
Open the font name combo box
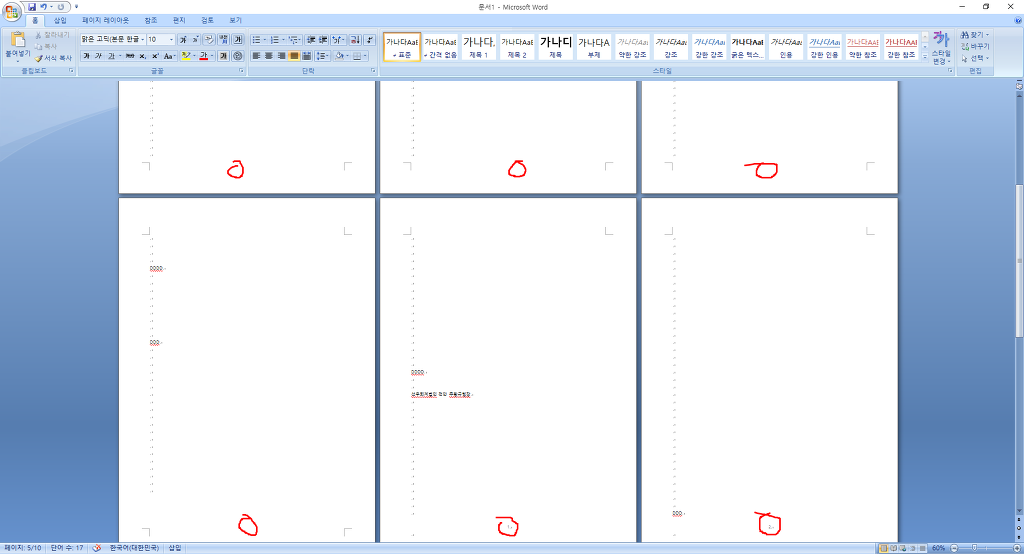point(112,40)
